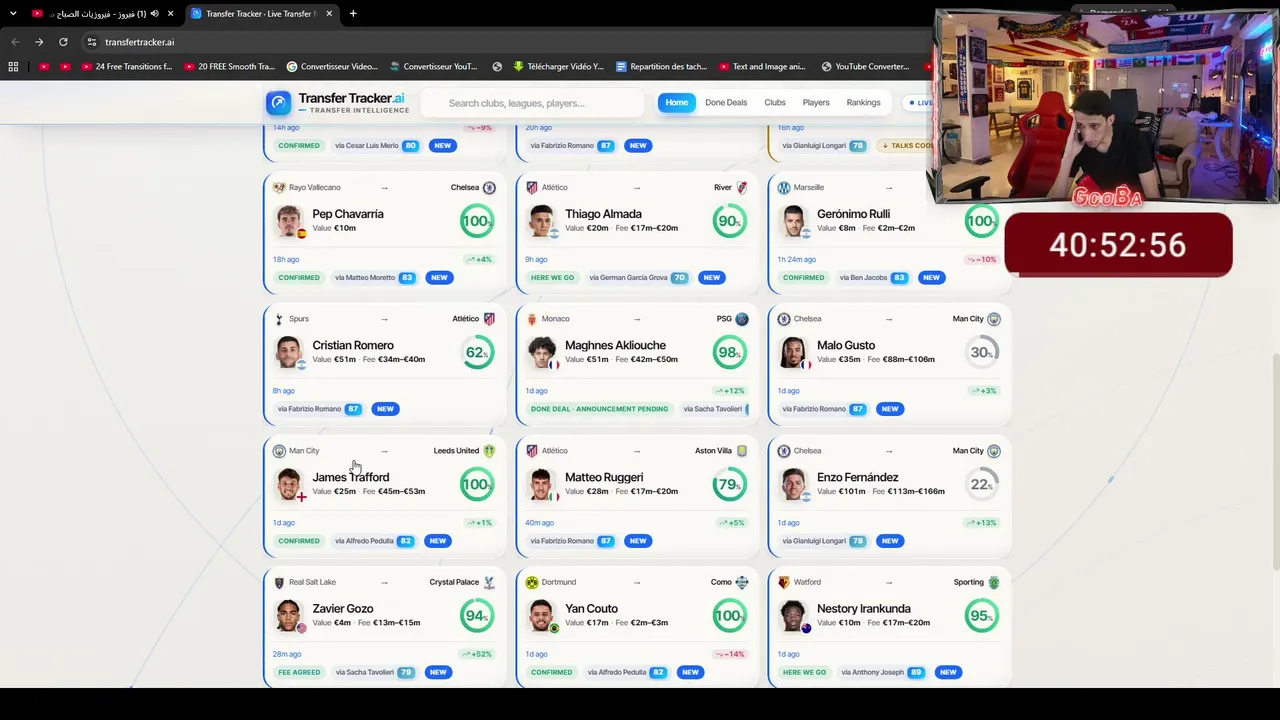Switch to the Transfer Tracker browser tab
Screen dimensions: 1280x720
[262, 14]
